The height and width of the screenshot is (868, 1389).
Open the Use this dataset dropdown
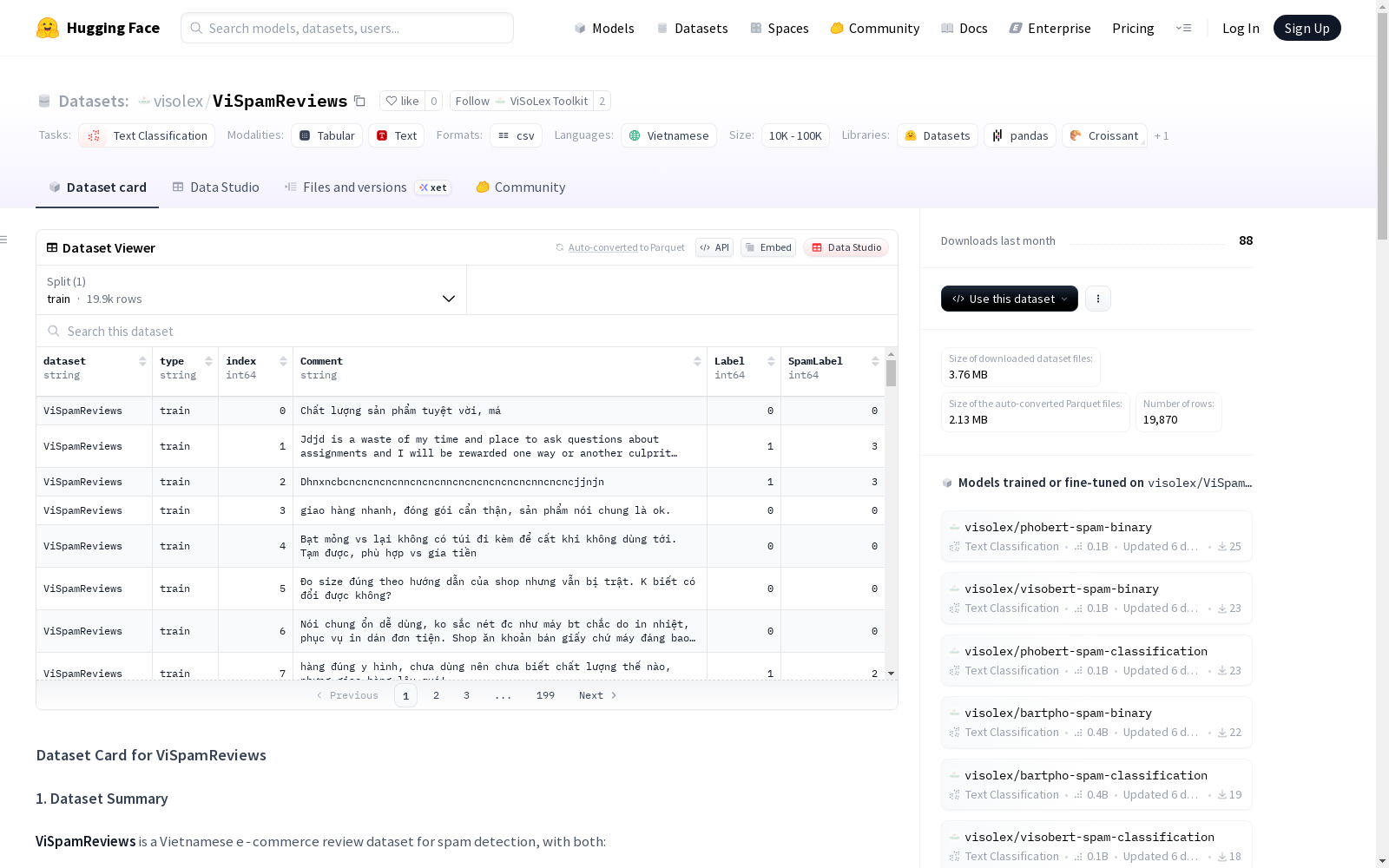click(1009, 299)
